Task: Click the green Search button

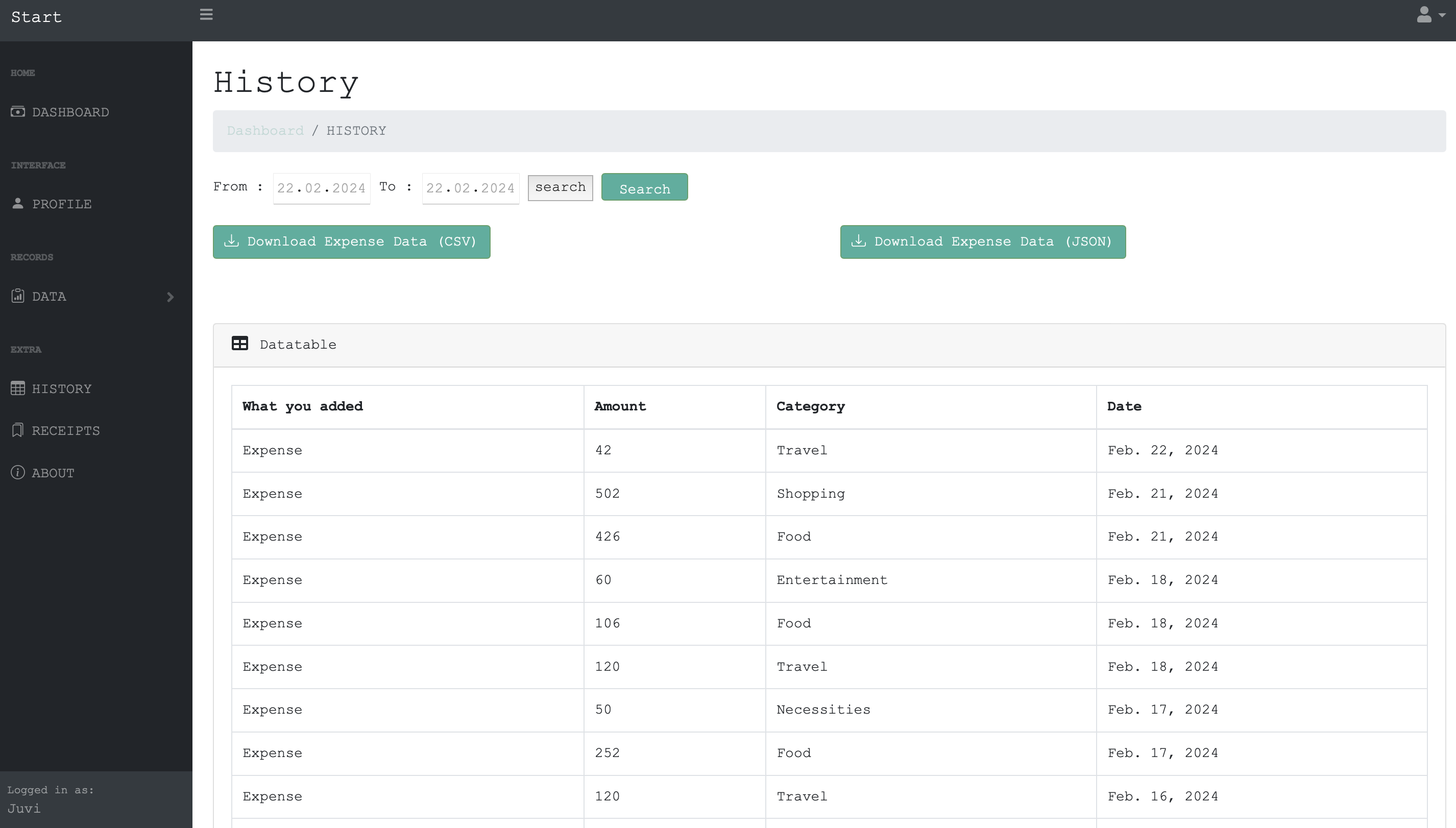Action: point(644,188)
